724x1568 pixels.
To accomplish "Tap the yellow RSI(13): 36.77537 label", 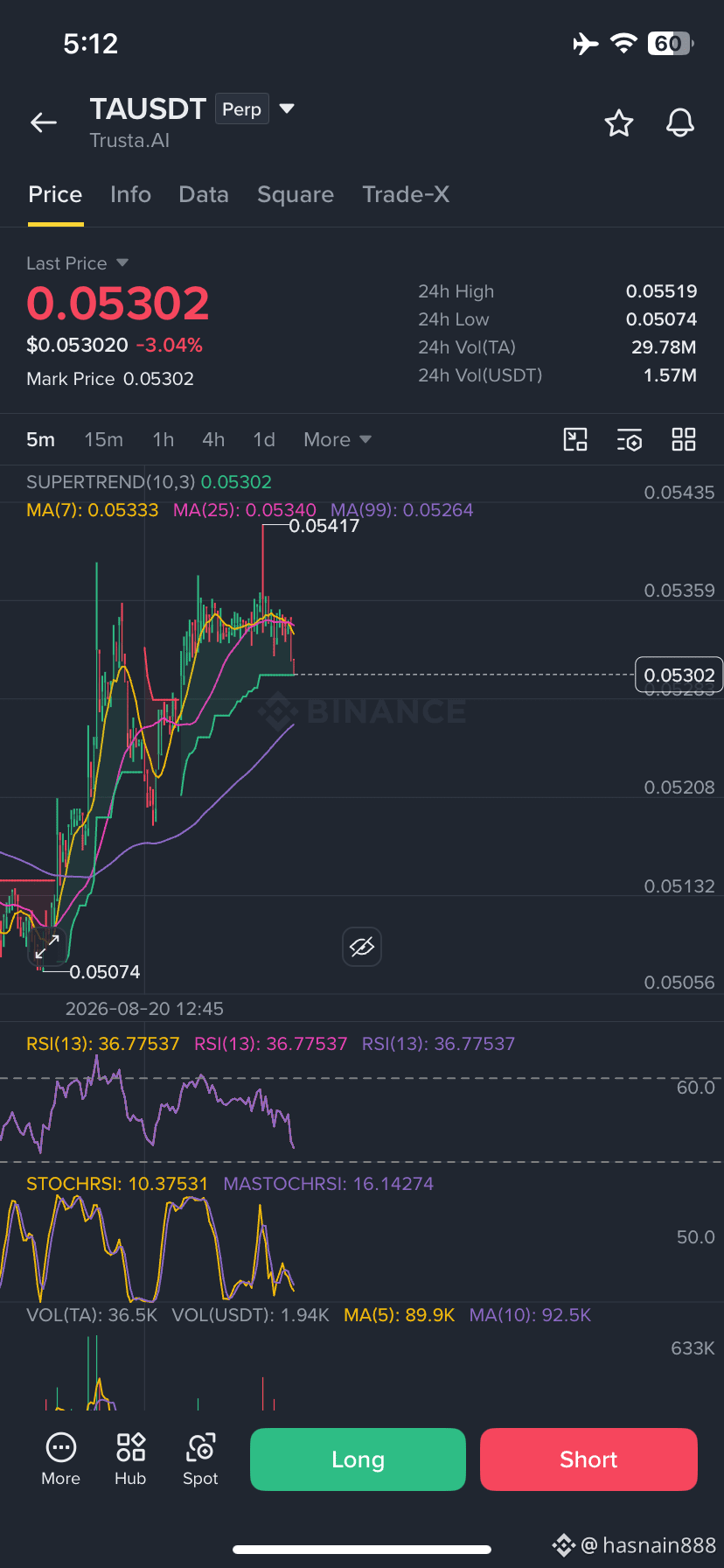I will pyautogui.click(x=103, y=1043).
